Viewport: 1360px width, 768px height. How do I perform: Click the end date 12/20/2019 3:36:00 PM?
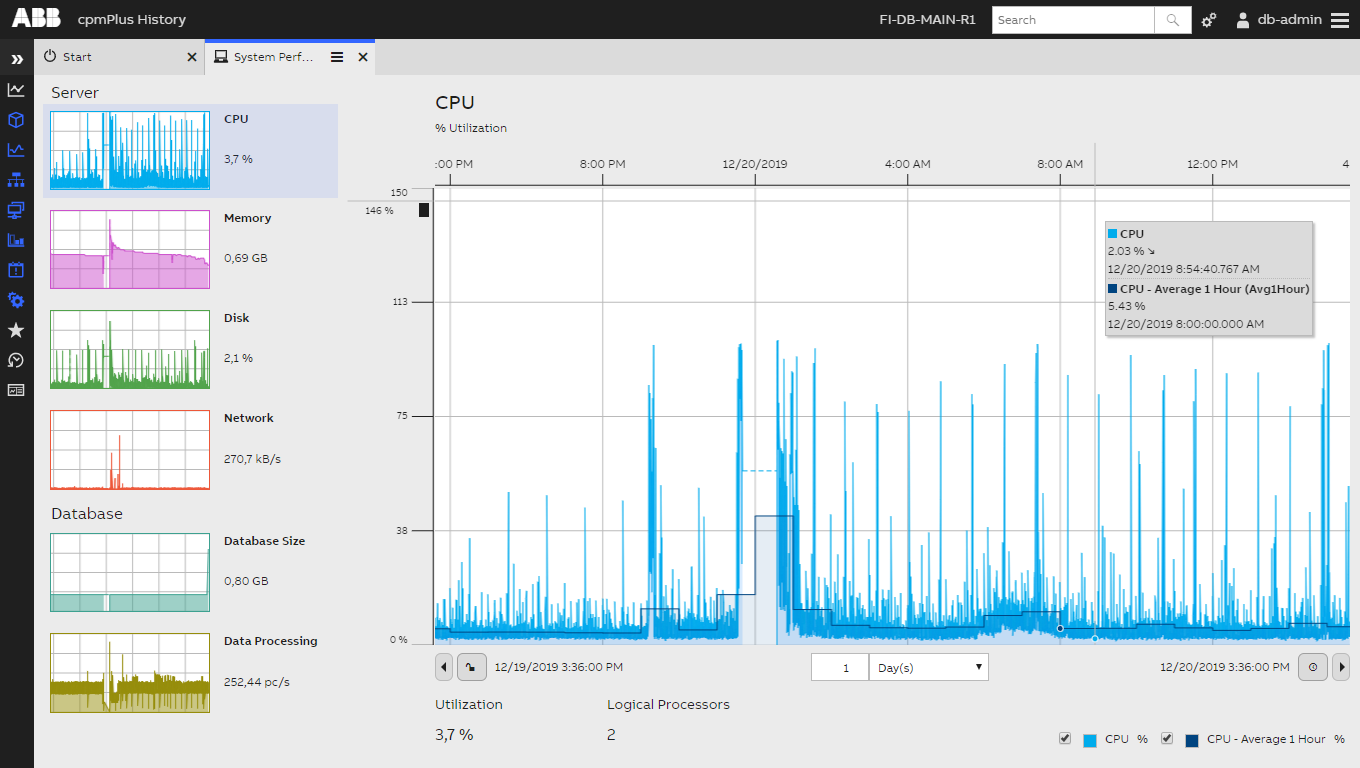tap(1225, 667)
